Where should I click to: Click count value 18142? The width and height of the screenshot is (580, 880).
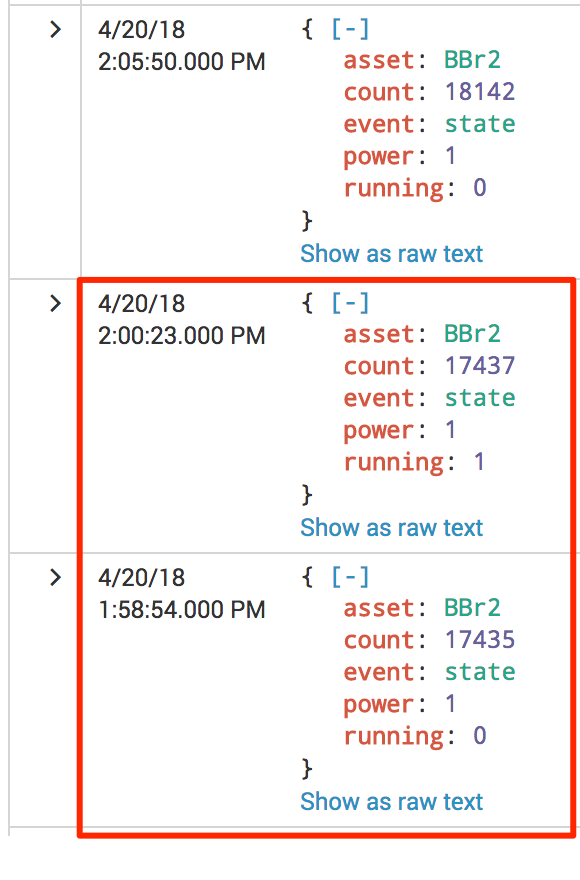(x=479, y=92)
